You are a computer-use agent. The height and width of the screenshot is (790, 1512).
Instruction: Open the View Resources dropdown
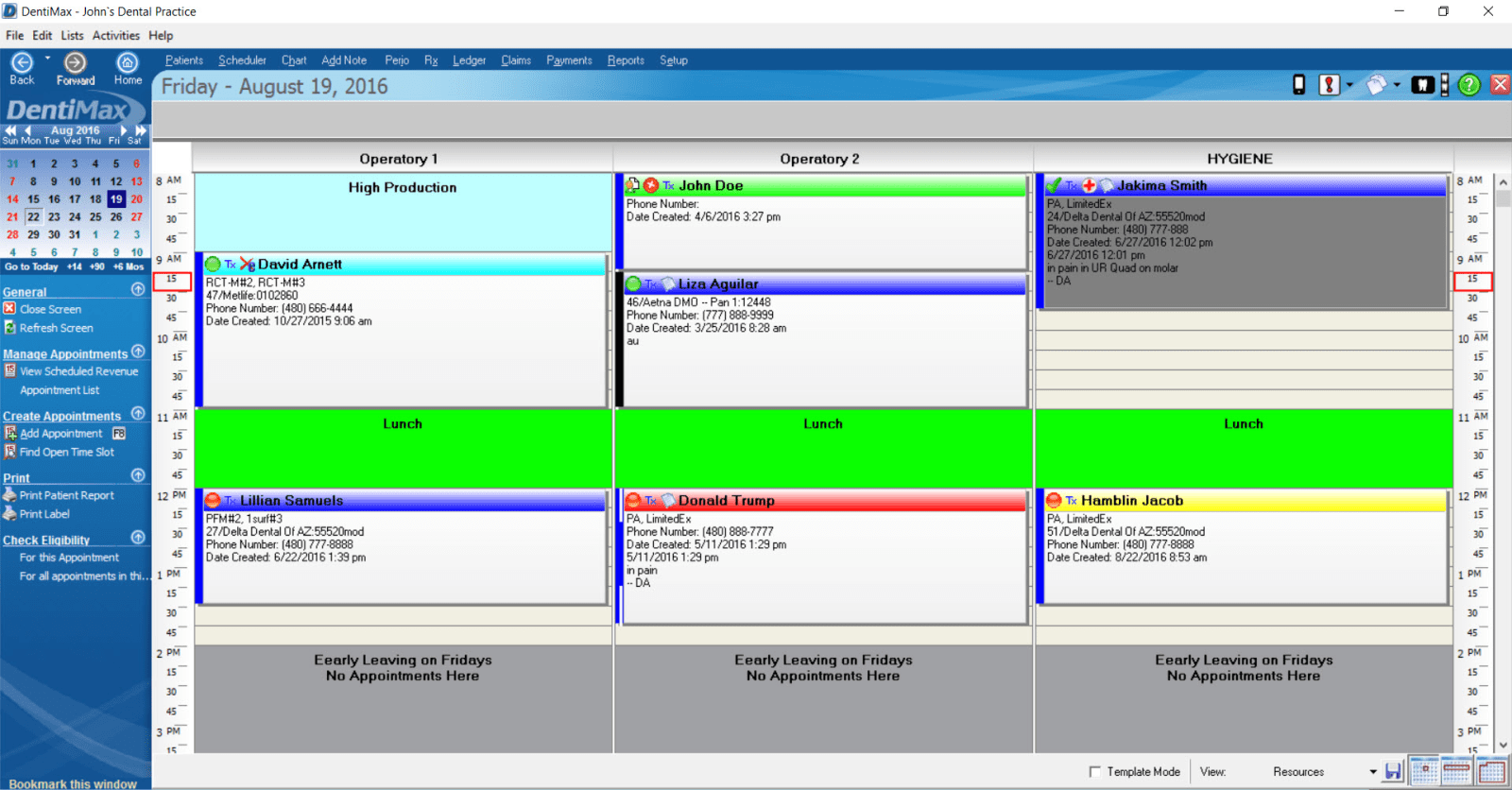[1372, 772]
